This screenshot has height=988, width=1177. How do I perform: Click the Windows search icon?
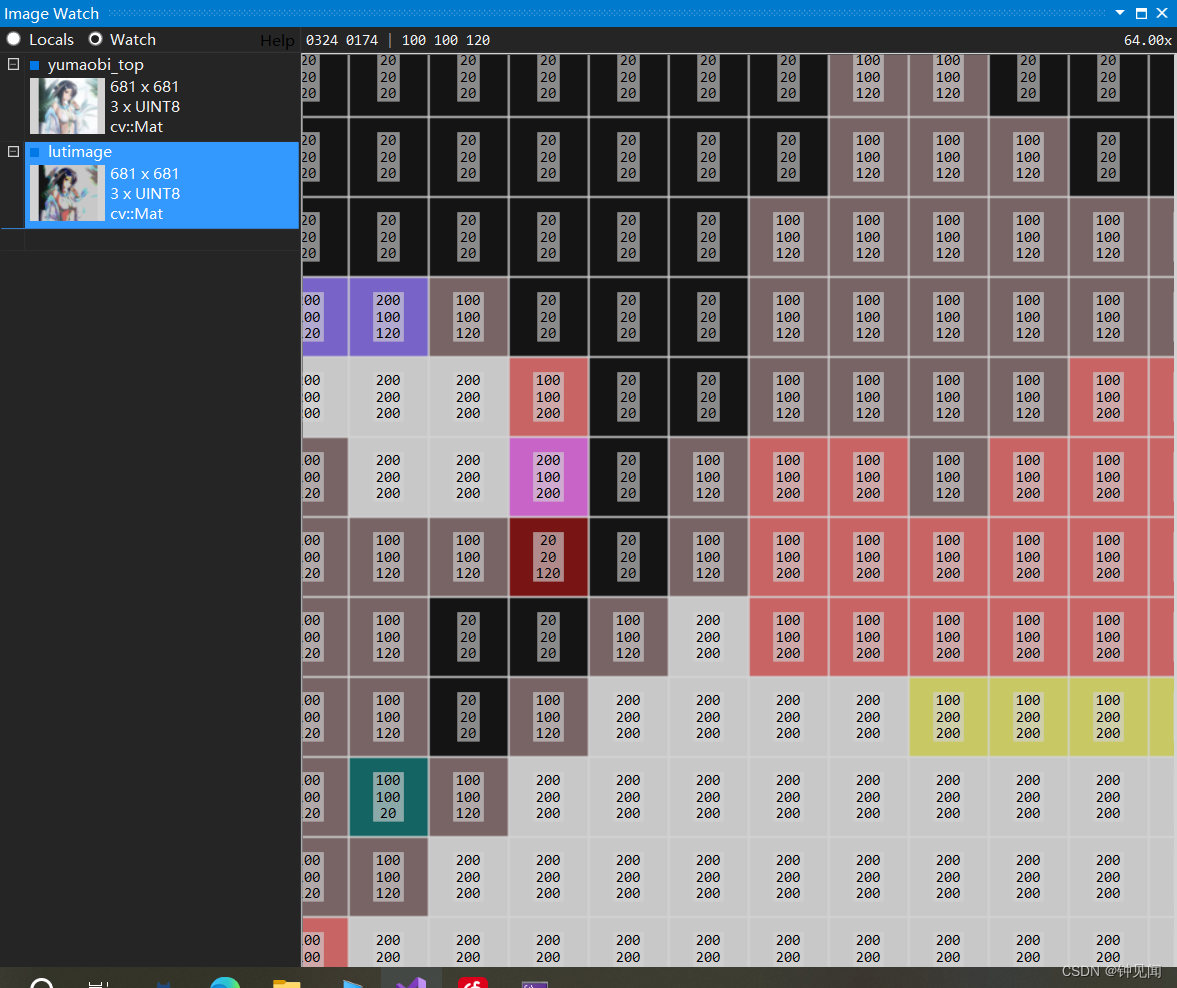click(x=40, y=984)
